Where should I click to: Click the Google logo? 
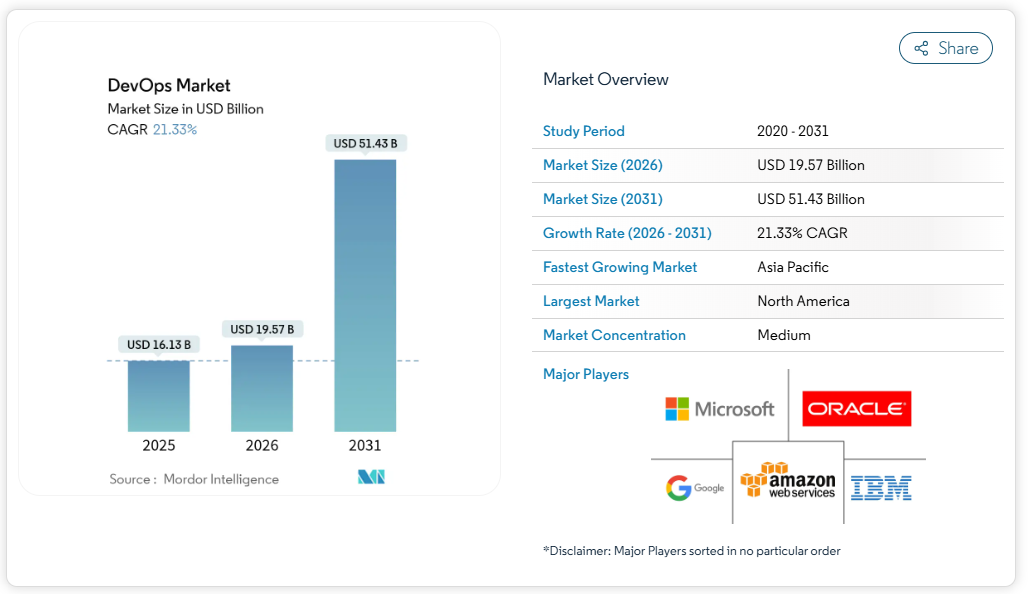tap(695, 488)
